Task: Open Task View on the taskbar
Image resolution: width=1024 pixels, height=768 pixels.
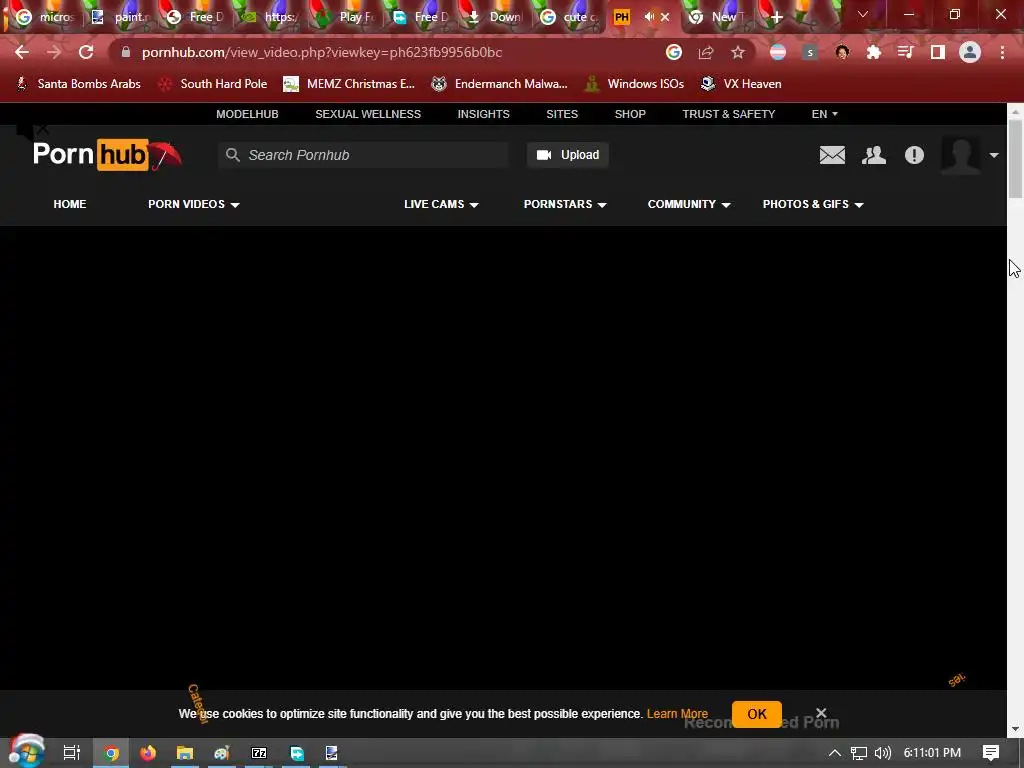Action: point(71,753)
